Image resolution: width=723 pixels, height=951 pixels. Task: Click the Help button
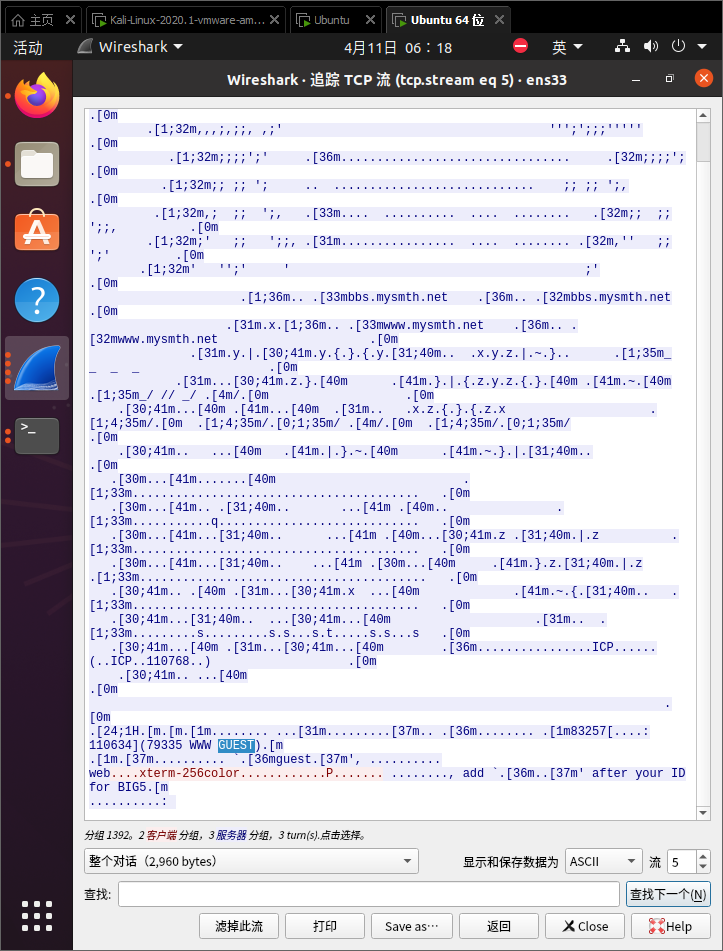pyautogui.click(x=670, y=926)
